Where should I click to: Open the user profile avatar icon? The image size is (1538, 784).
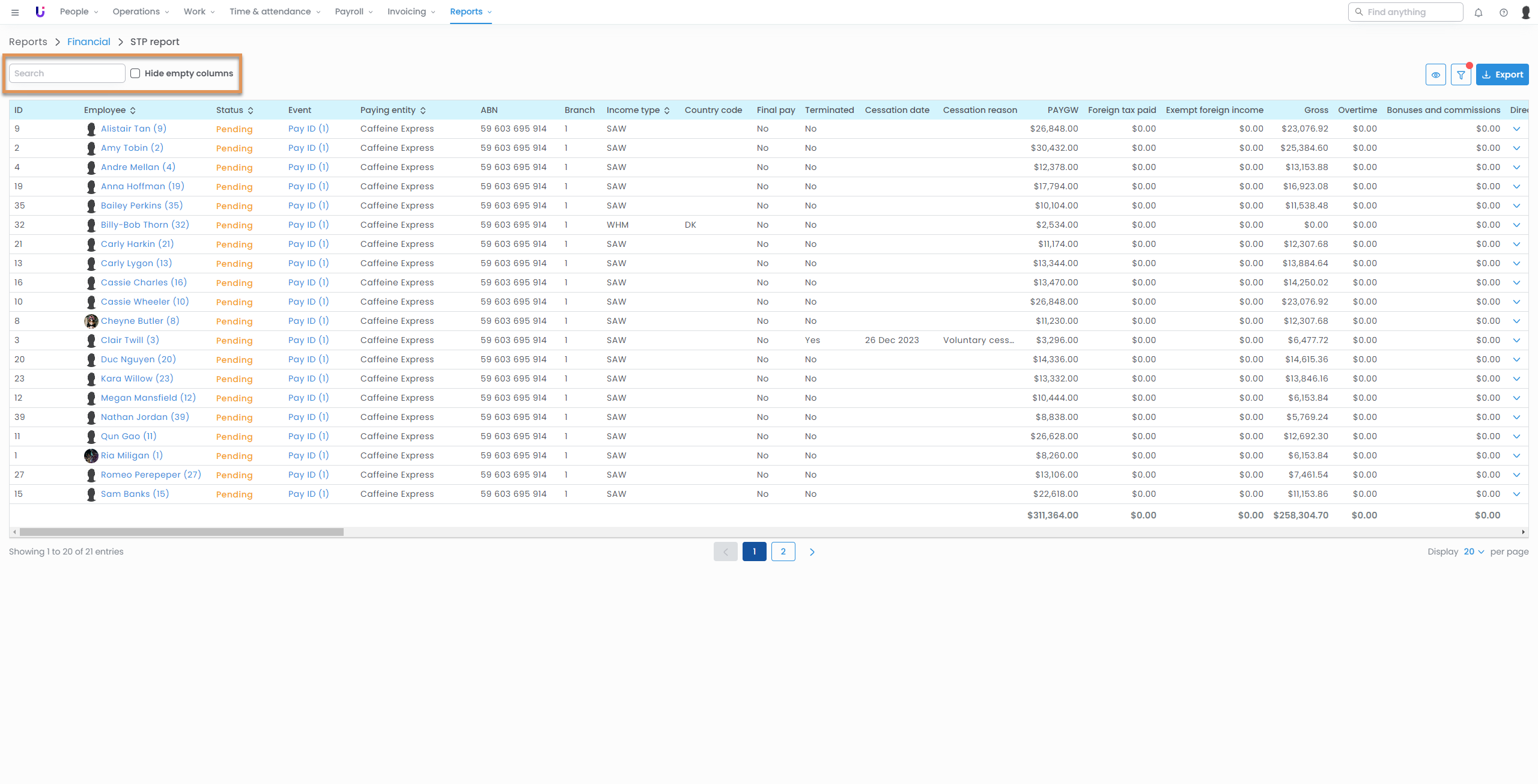coord(1525,12)
